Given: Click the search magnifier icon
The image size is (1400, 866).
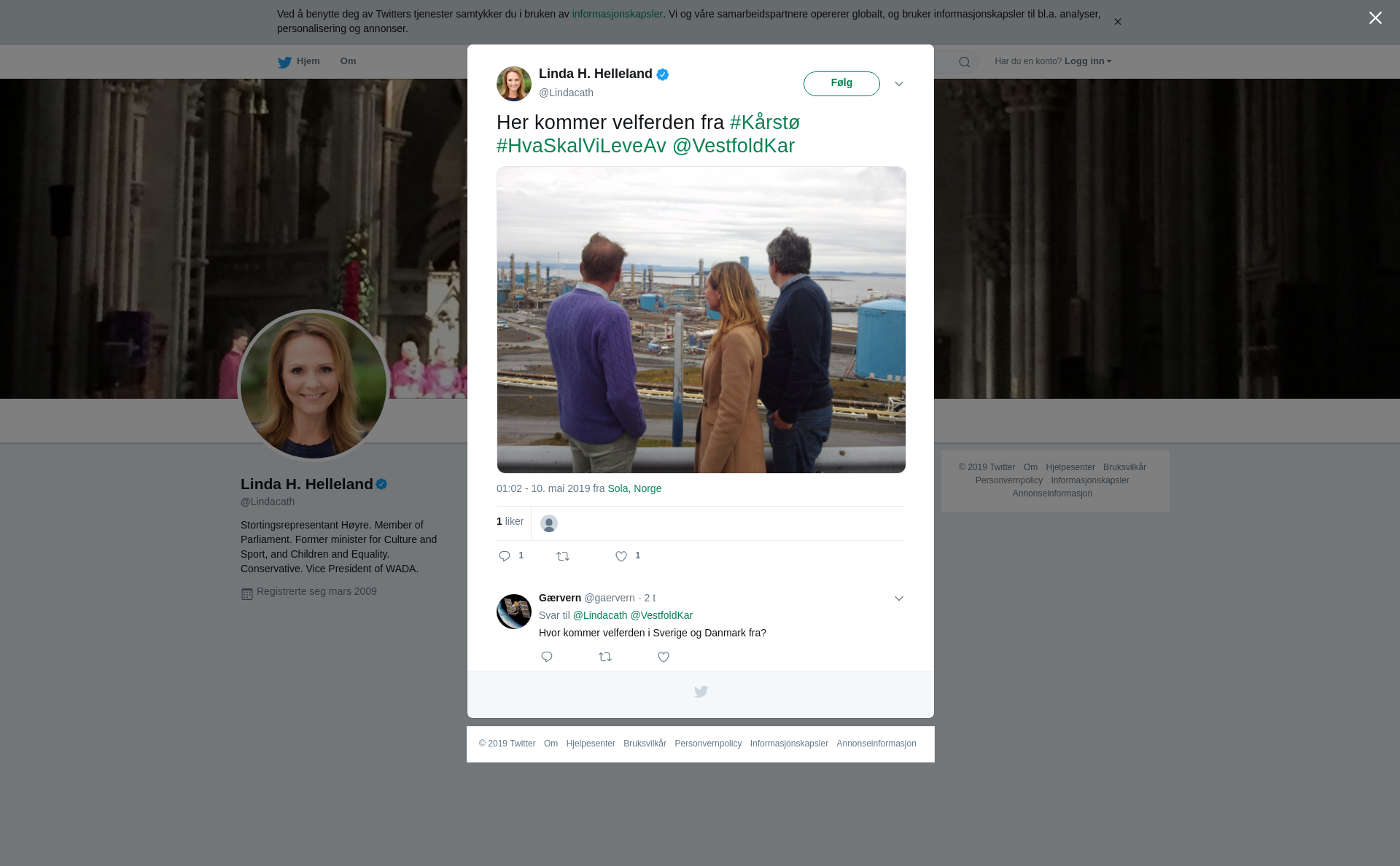Looking at the screenshot, I should tap(964, 62).
